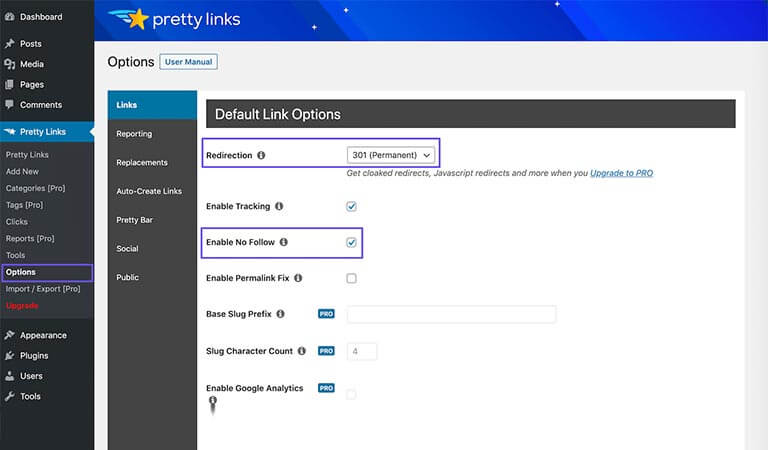The width and height of the screenshot is (768, 450).
Task: Click the red Upgrade menu item
Action: tap(22, 306)
